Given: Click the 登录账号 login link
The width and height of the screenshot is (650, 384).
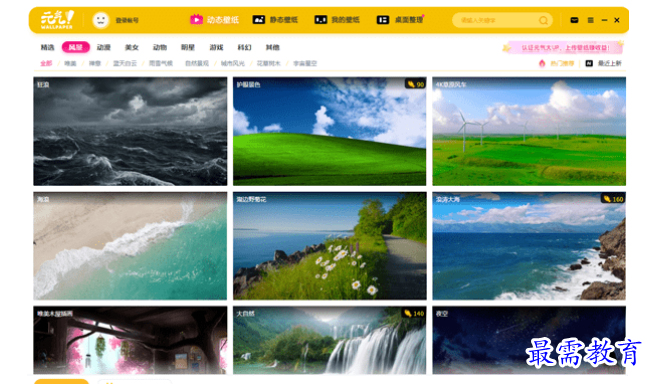Looking at the screenshot, I should [127, 20].
